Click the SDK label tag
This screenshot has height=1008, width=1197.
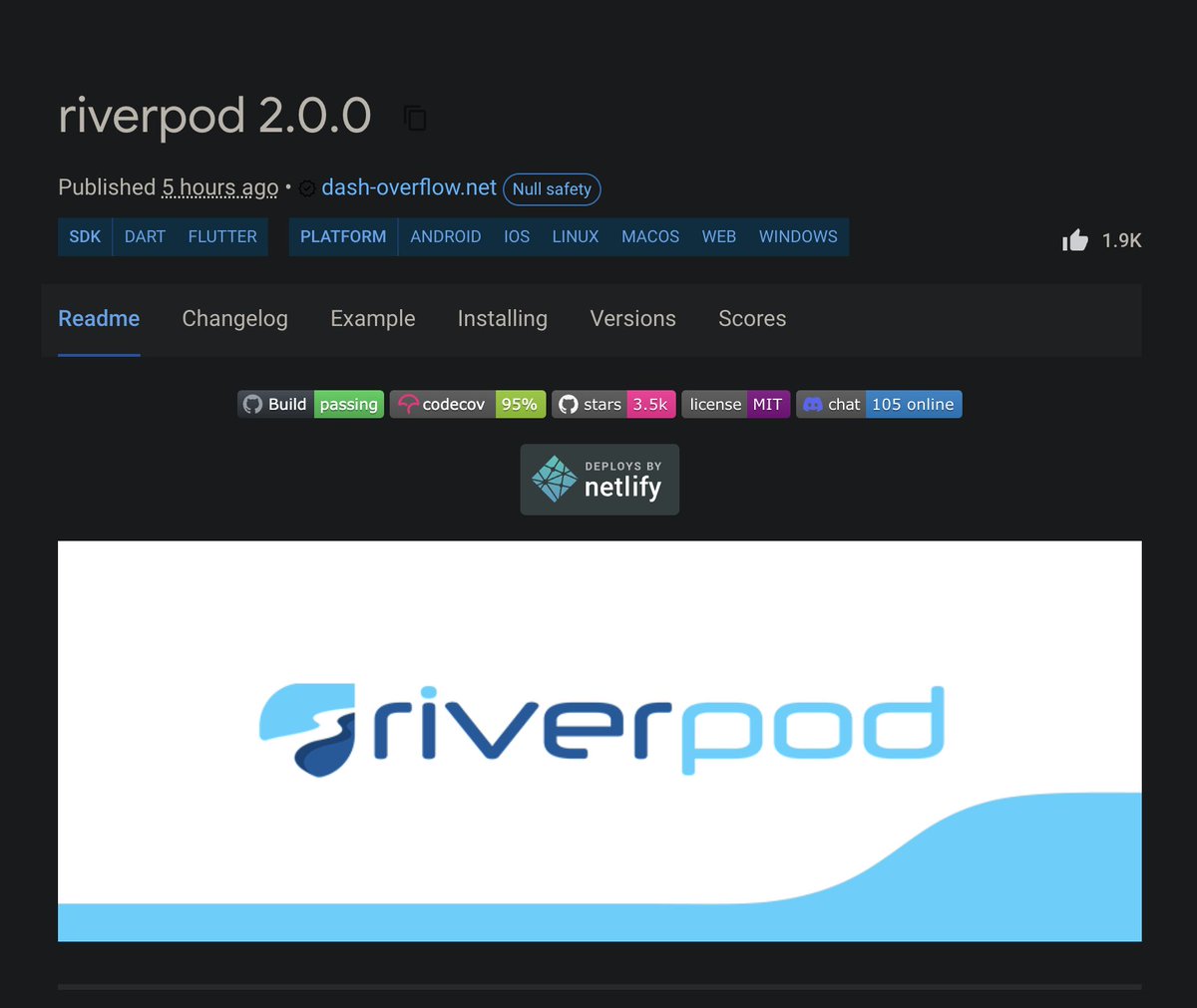tap(85, 237)
